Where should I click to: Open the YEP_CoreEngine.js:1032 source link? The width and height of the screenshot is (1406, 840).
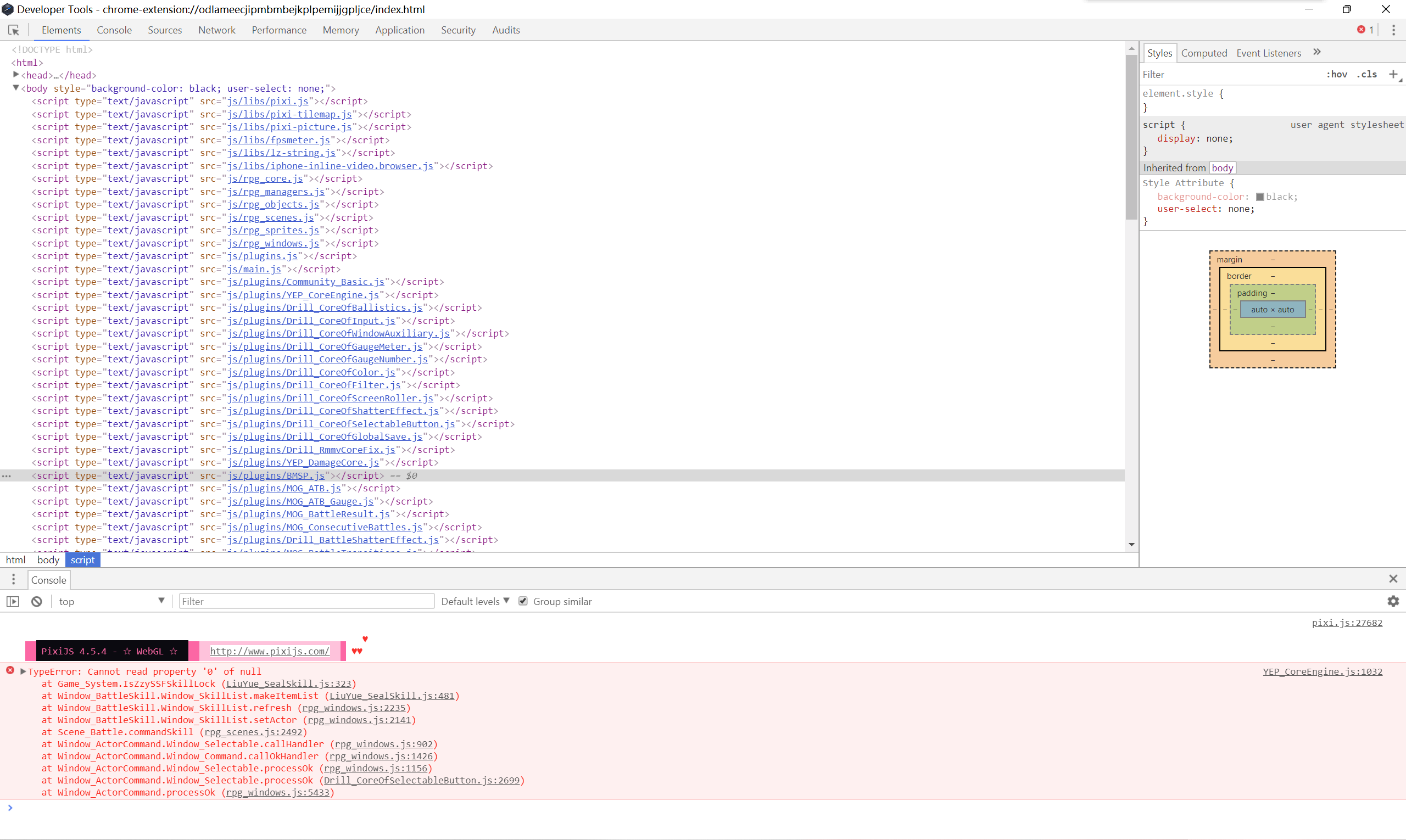coord(1322,671)
